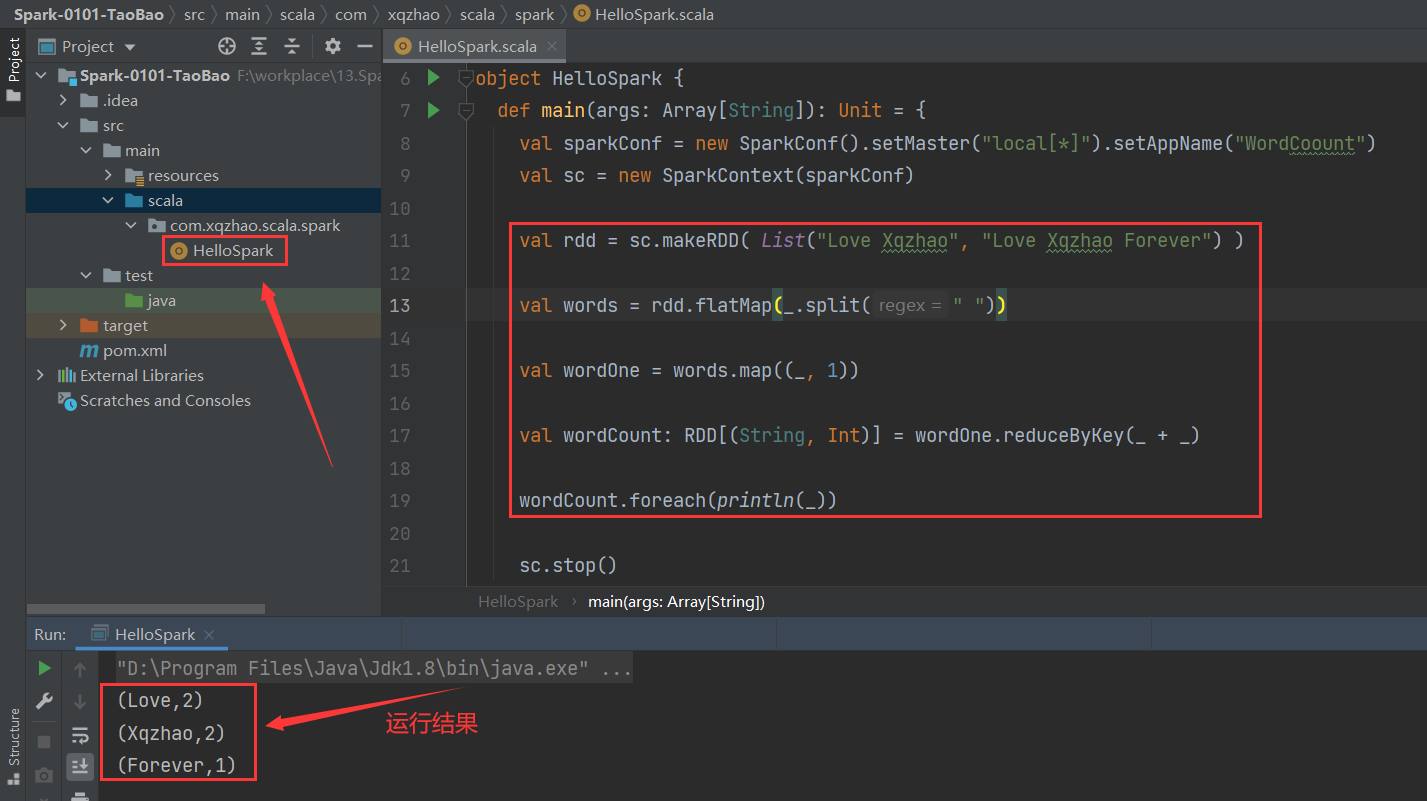Click spark in the top breadcrumb
The image size is (1427, 801).
click(534, 14)
